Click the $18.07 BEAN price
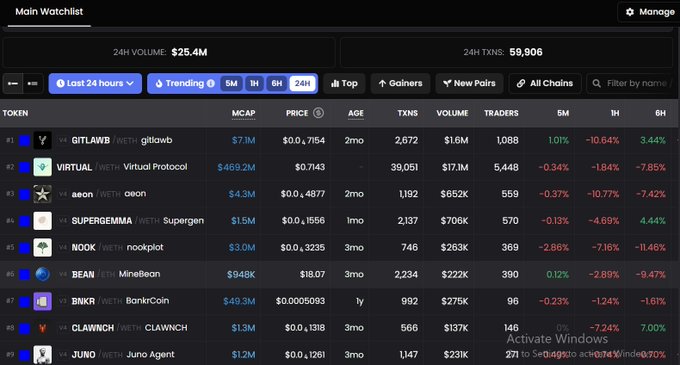This screenshot has height=365, width=680. click(312, 274)
